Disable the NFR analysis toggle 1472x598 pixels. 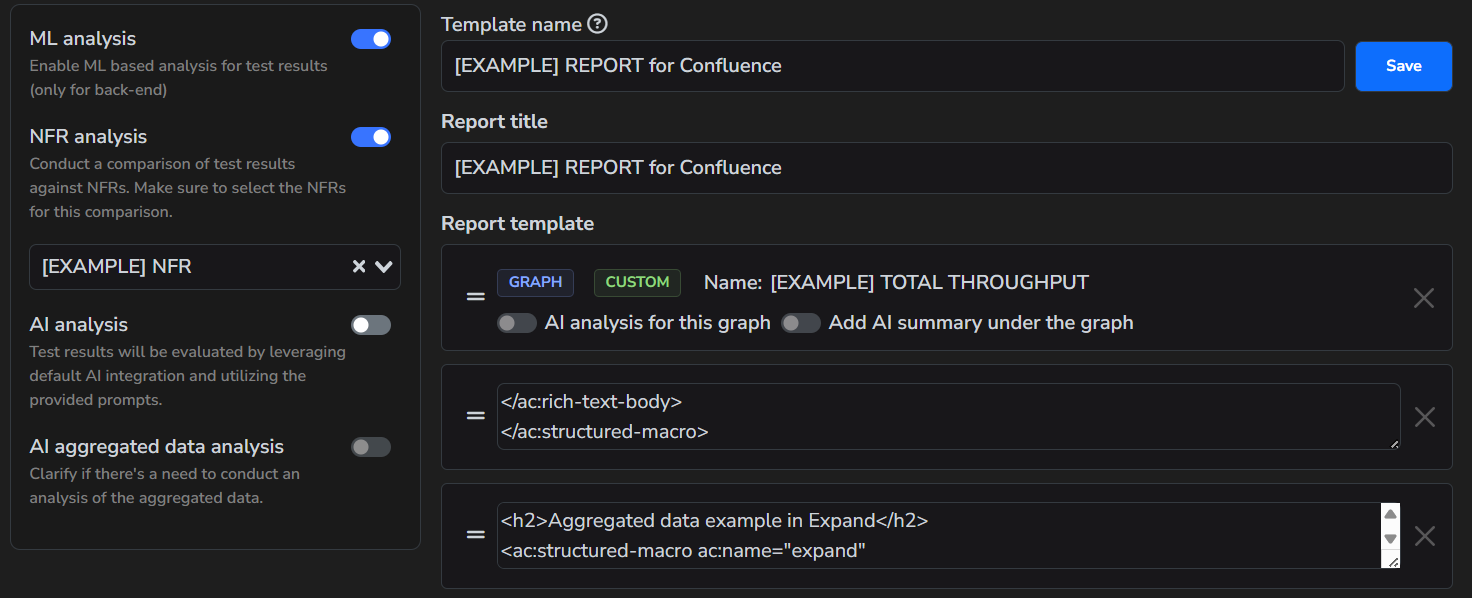point(371,137)
